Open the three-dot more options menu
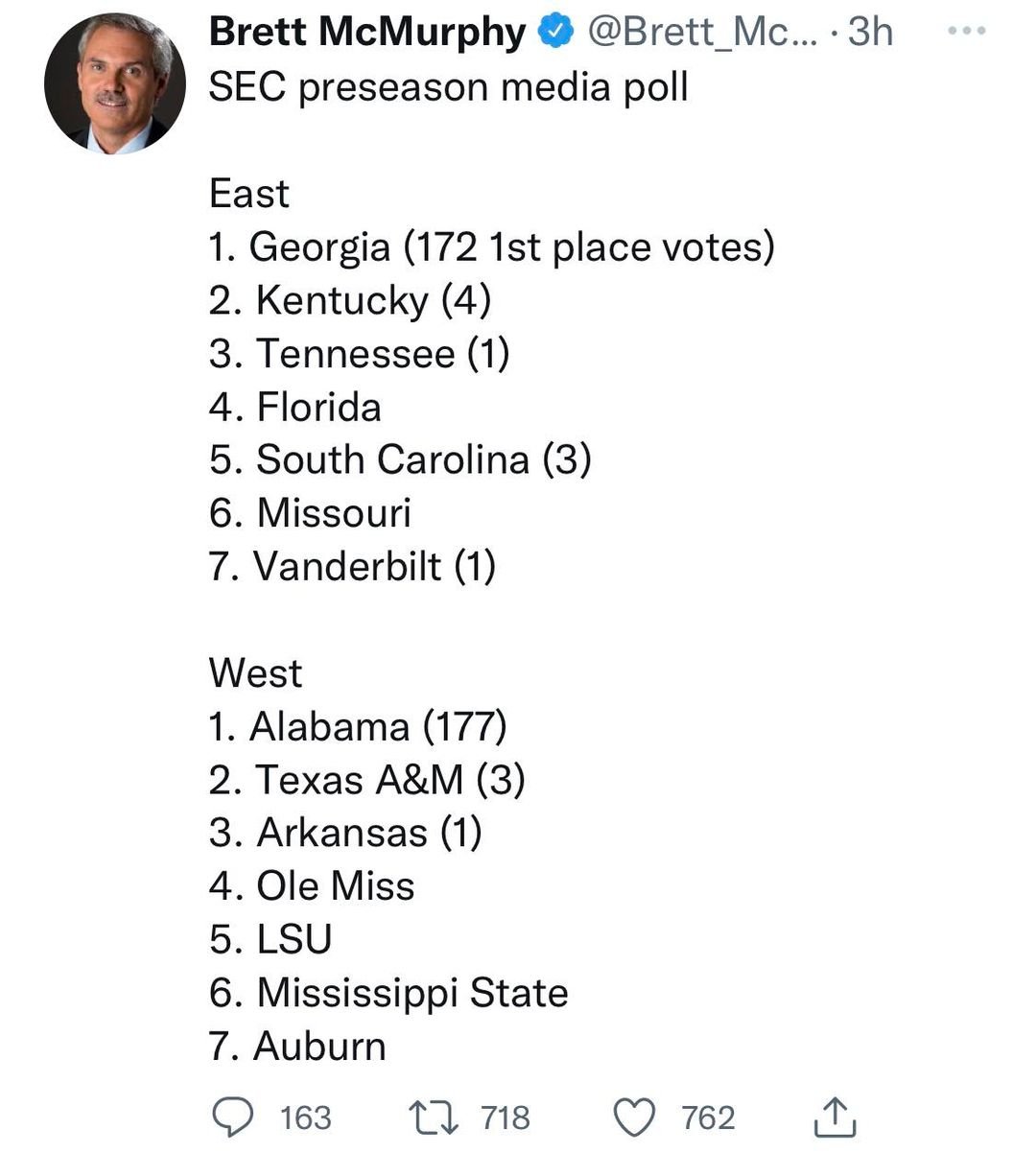1036x1176 pixels. 966,32
